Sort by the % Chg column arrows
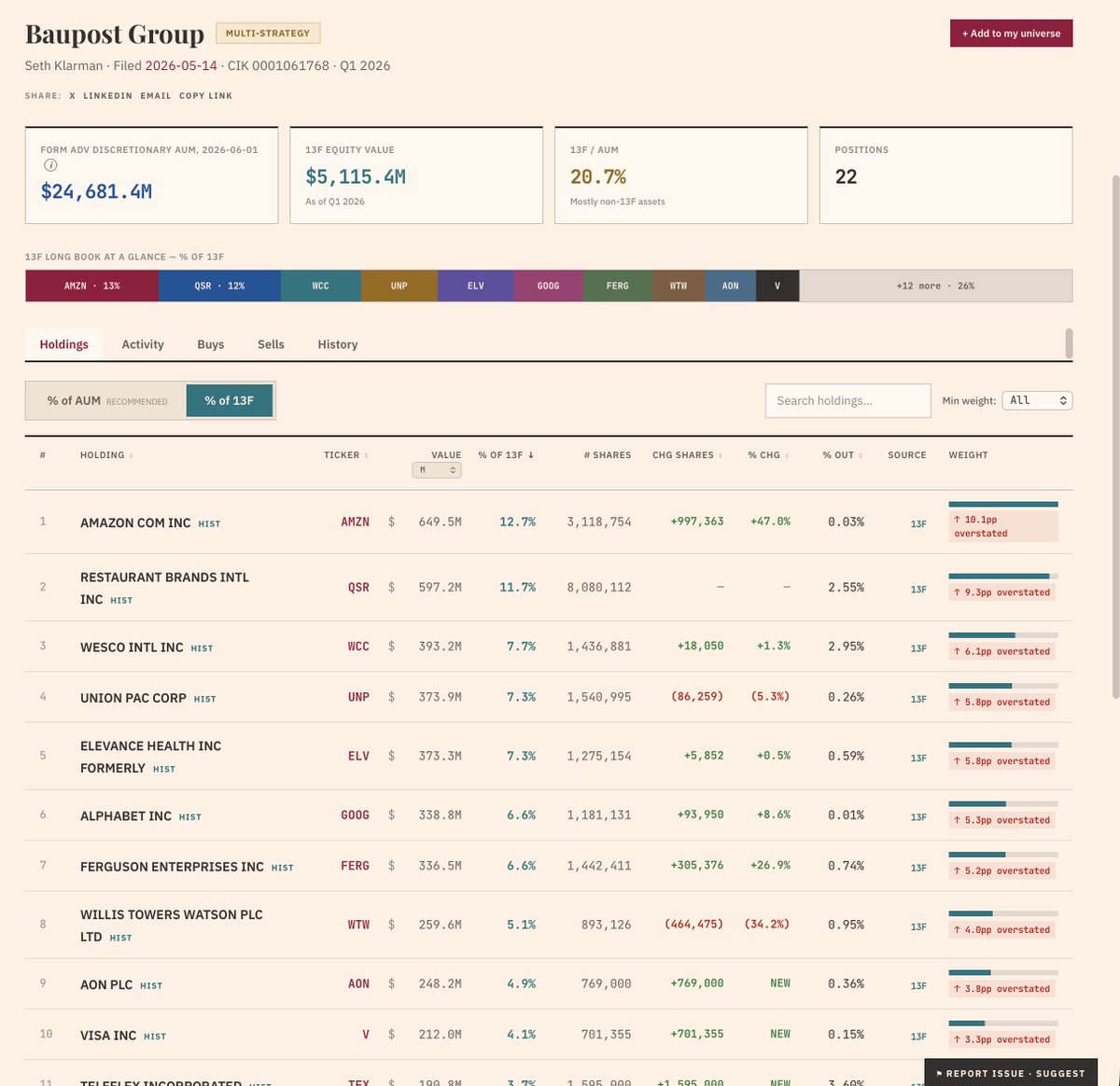Screen dimensions: 1120x1086 tap(787, 456)
